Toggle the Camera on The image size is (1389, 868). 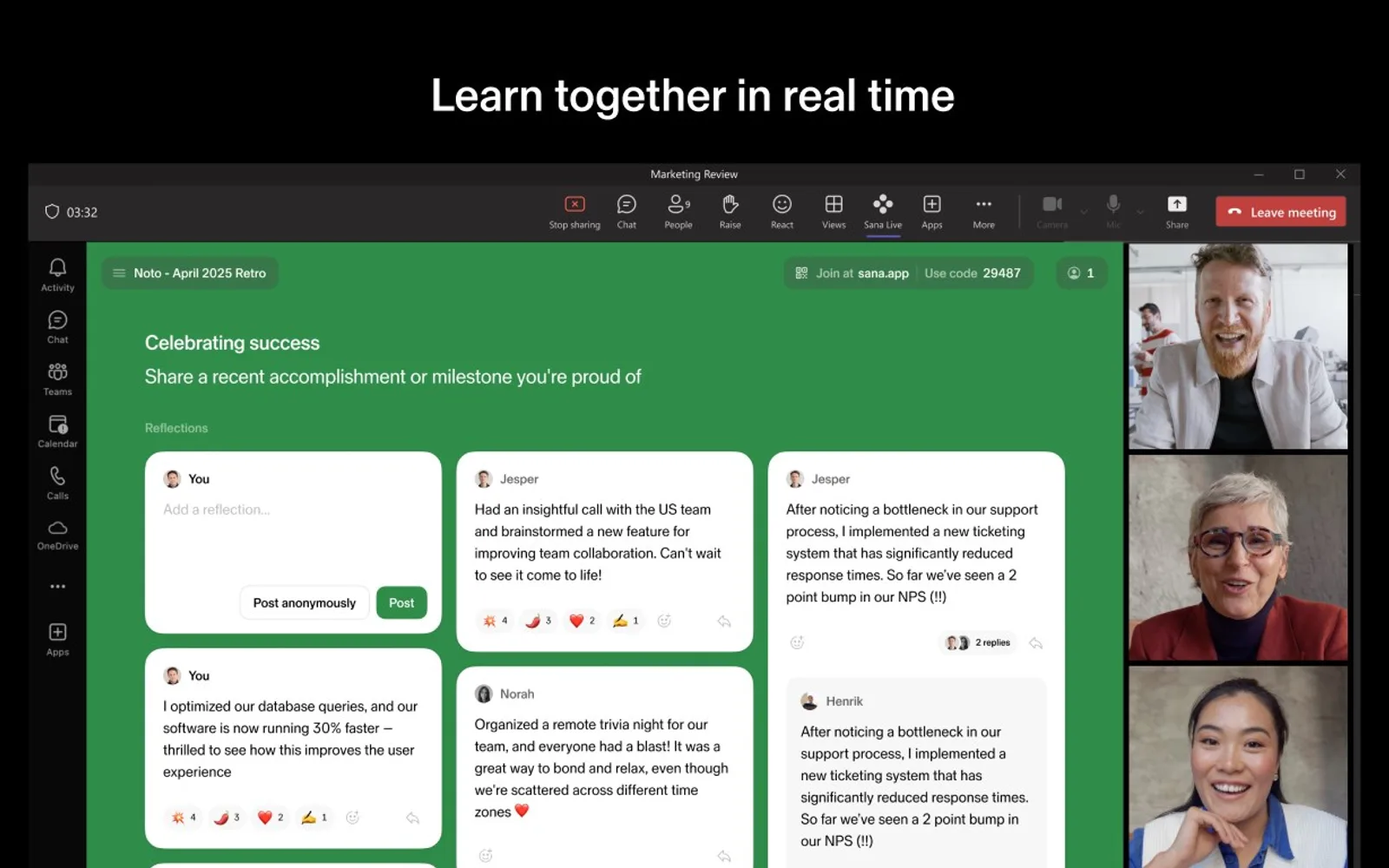pos(1052,212)
